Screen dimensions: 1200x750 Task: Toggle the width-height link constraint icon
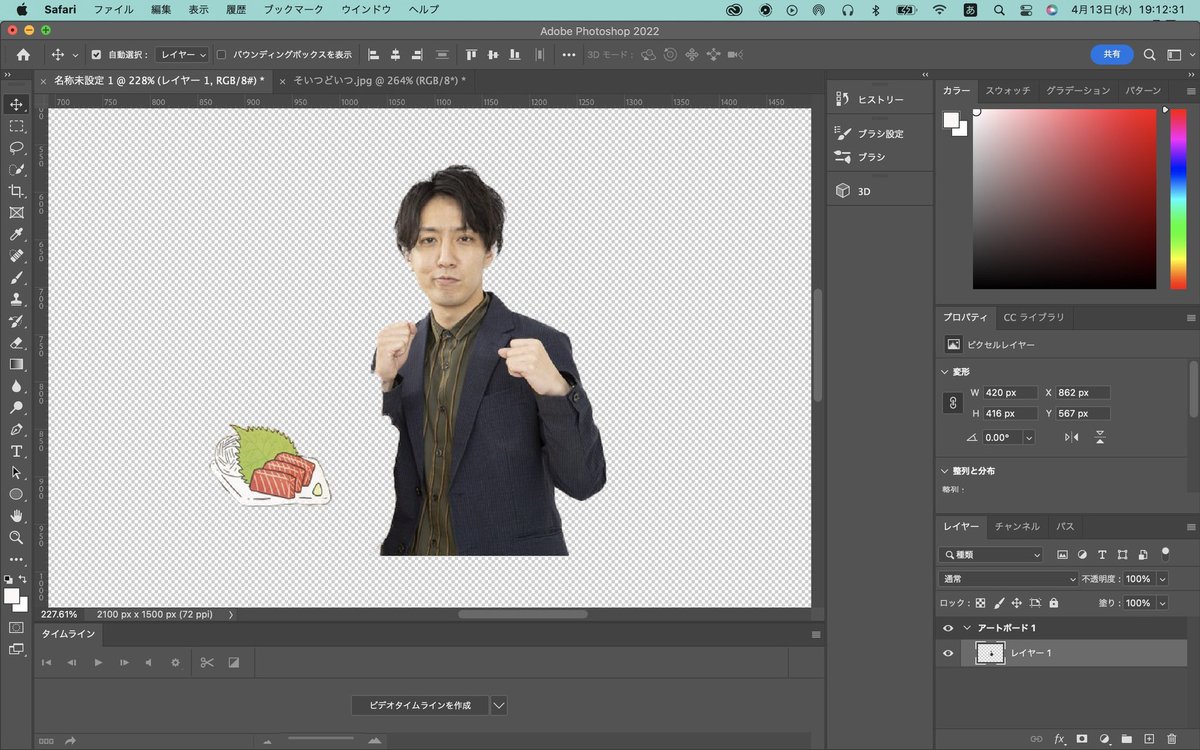coord(953,403)
